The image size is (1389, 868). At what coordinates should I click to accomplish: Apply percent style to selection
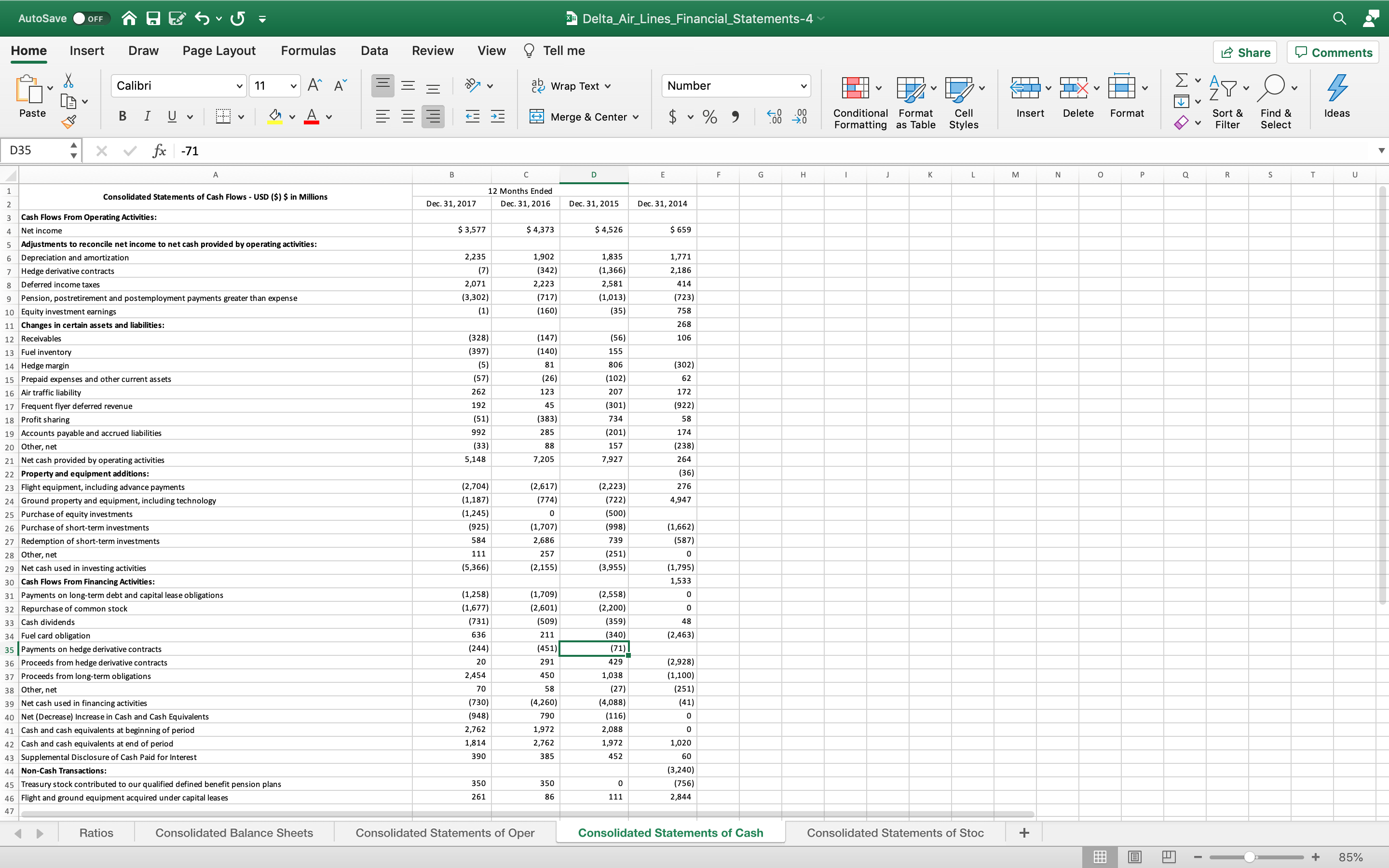[709, 117]
